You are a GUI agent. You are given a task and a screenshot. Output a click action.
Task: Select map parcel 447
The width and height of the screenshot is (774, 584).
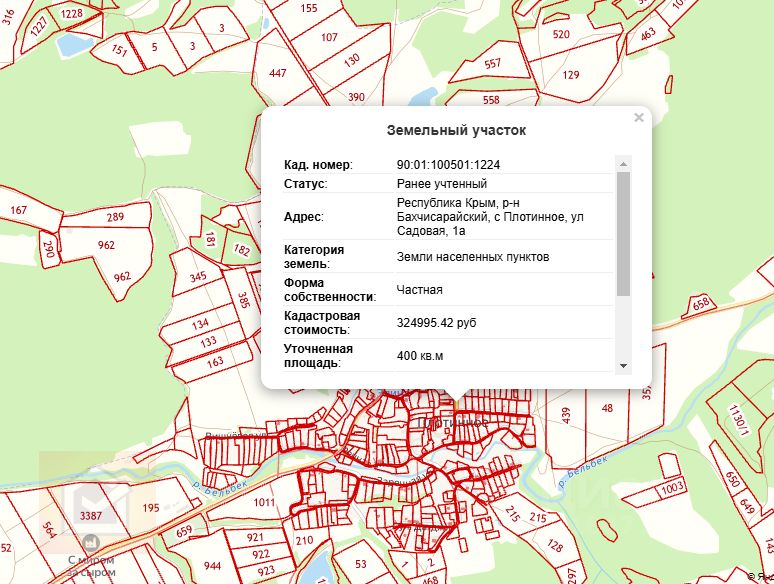click(277, 73)
